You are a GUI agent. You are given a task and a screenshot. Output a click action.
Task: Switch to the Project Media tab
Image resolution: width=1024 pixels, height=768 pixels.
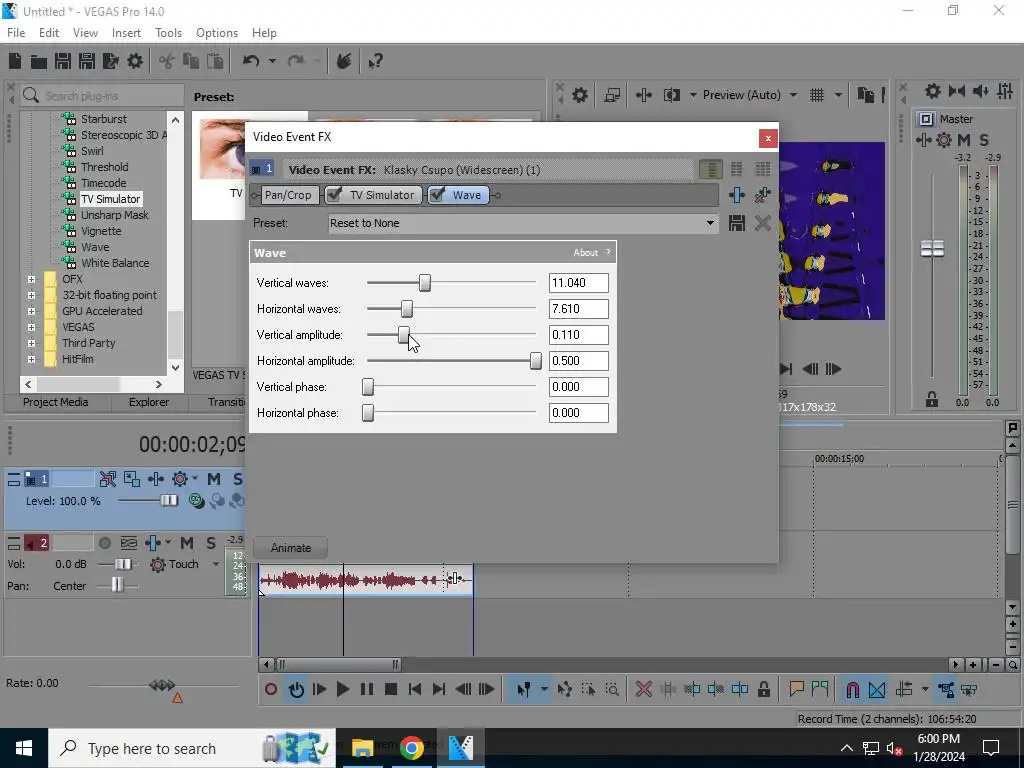(x=56, y=402)
